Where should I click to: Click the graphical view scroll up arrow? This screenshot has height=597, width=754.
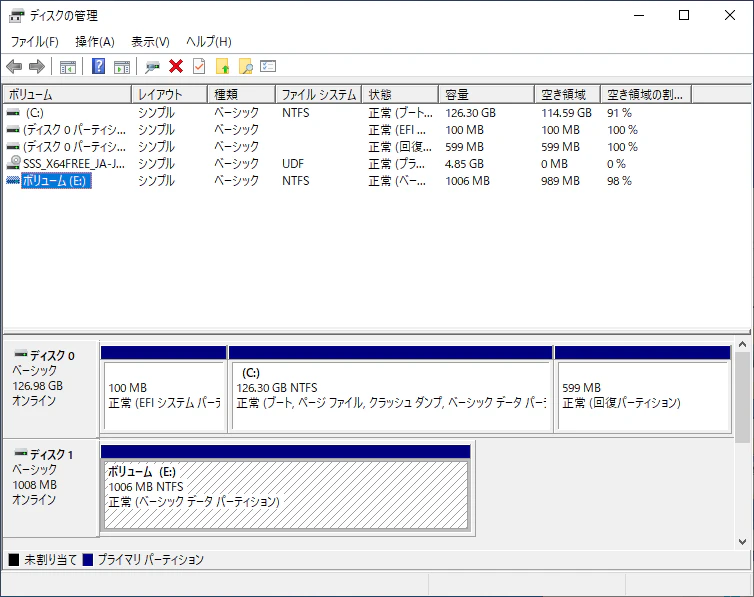(x=742, y=345)
